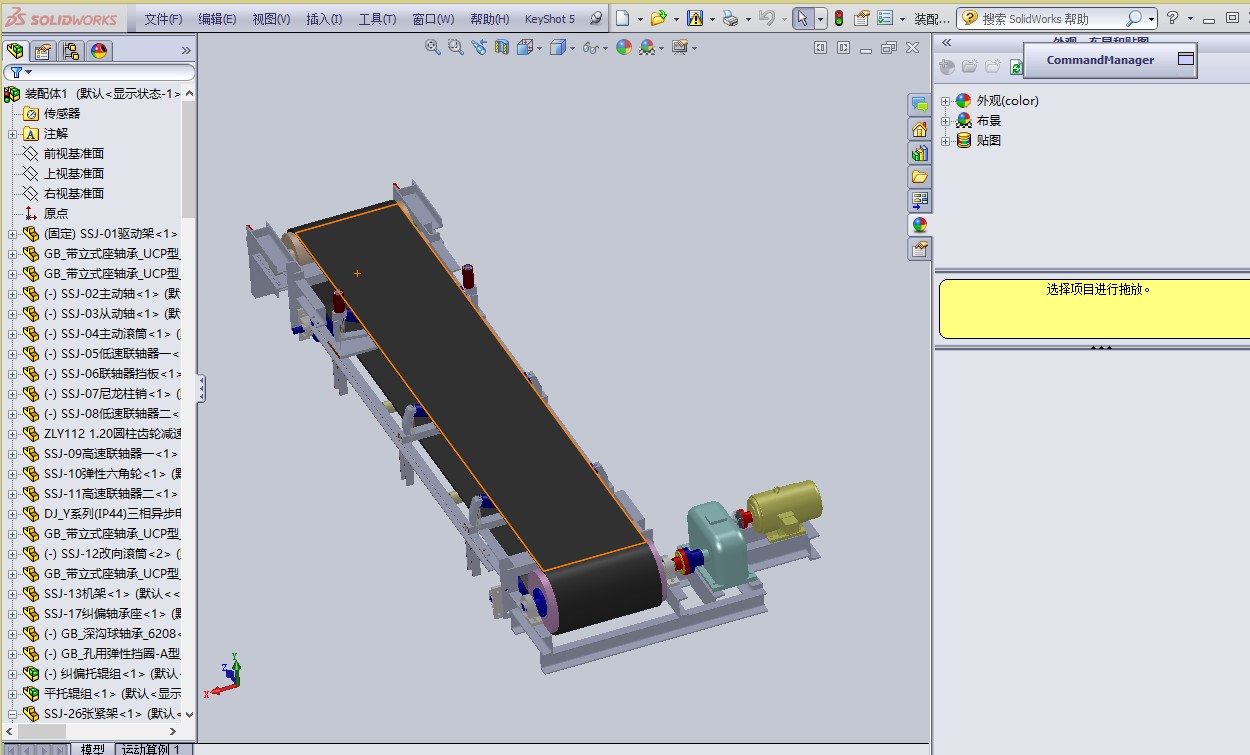Expand feature tree panel double chevron
The height and width of the screenshot is (755, 1250).
point(185,50)
